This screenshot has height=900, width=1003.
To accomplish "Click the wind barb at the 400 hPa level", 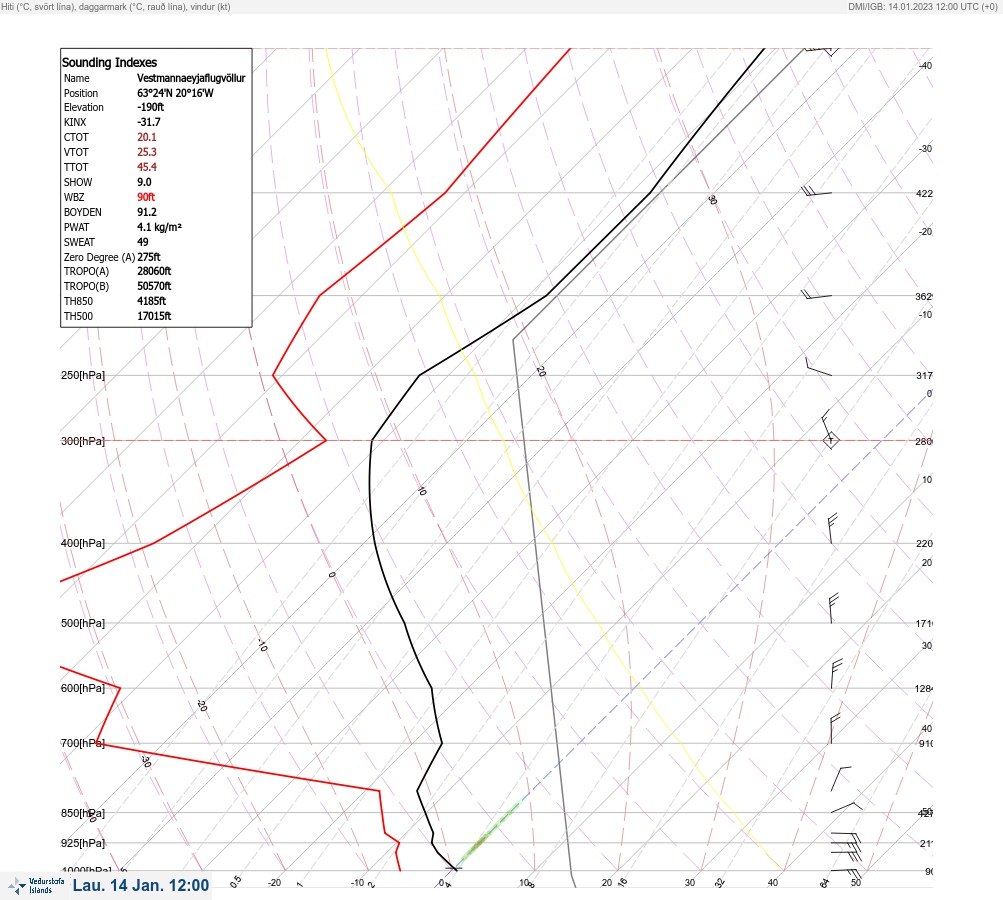I will [832, 528].
